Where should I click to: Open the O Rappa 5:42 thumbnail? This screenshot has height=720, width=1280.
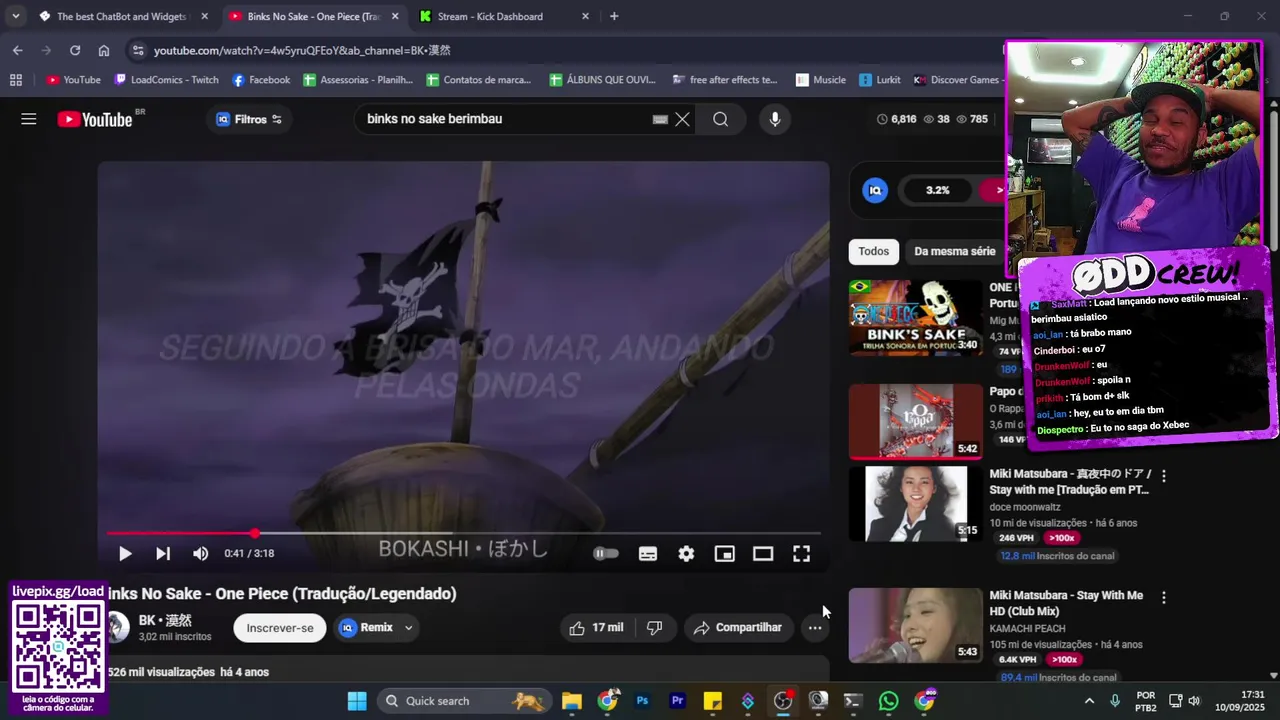pos(916,421)
